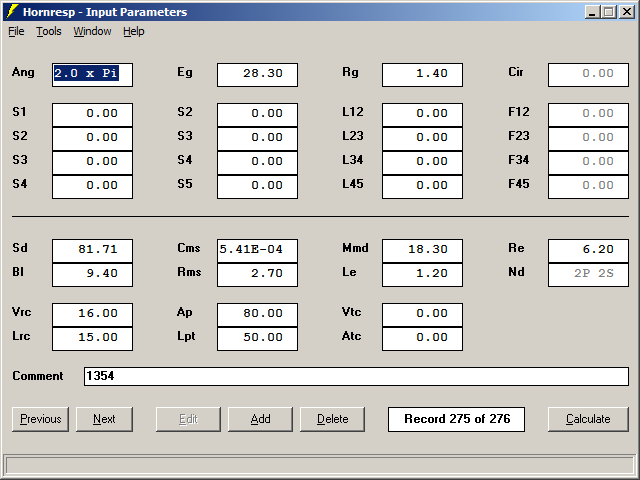Advance to the Next record
640x480 pixels.
coord(104,419)
